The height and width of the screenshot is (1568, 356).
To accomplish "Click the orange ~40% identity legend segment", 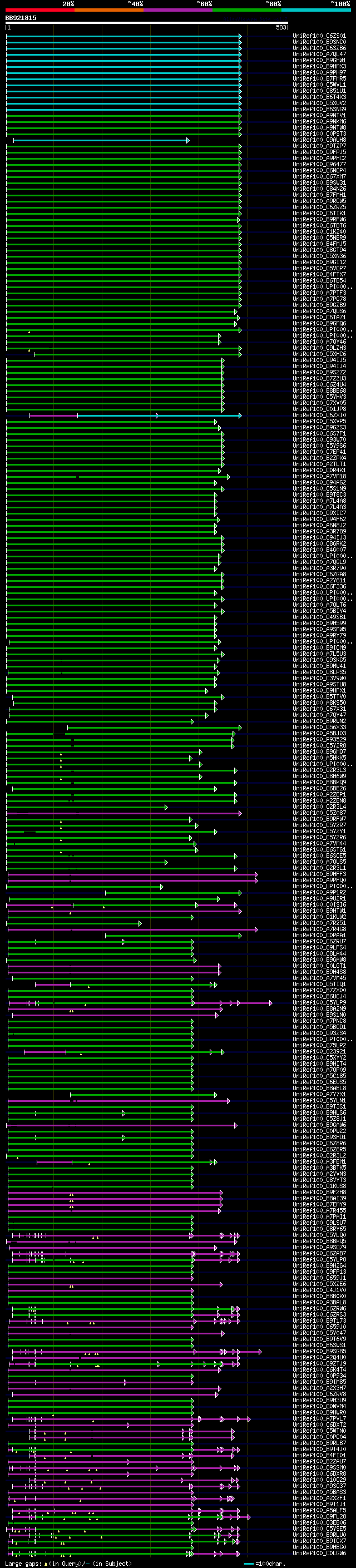I will (x=109, y=11).
